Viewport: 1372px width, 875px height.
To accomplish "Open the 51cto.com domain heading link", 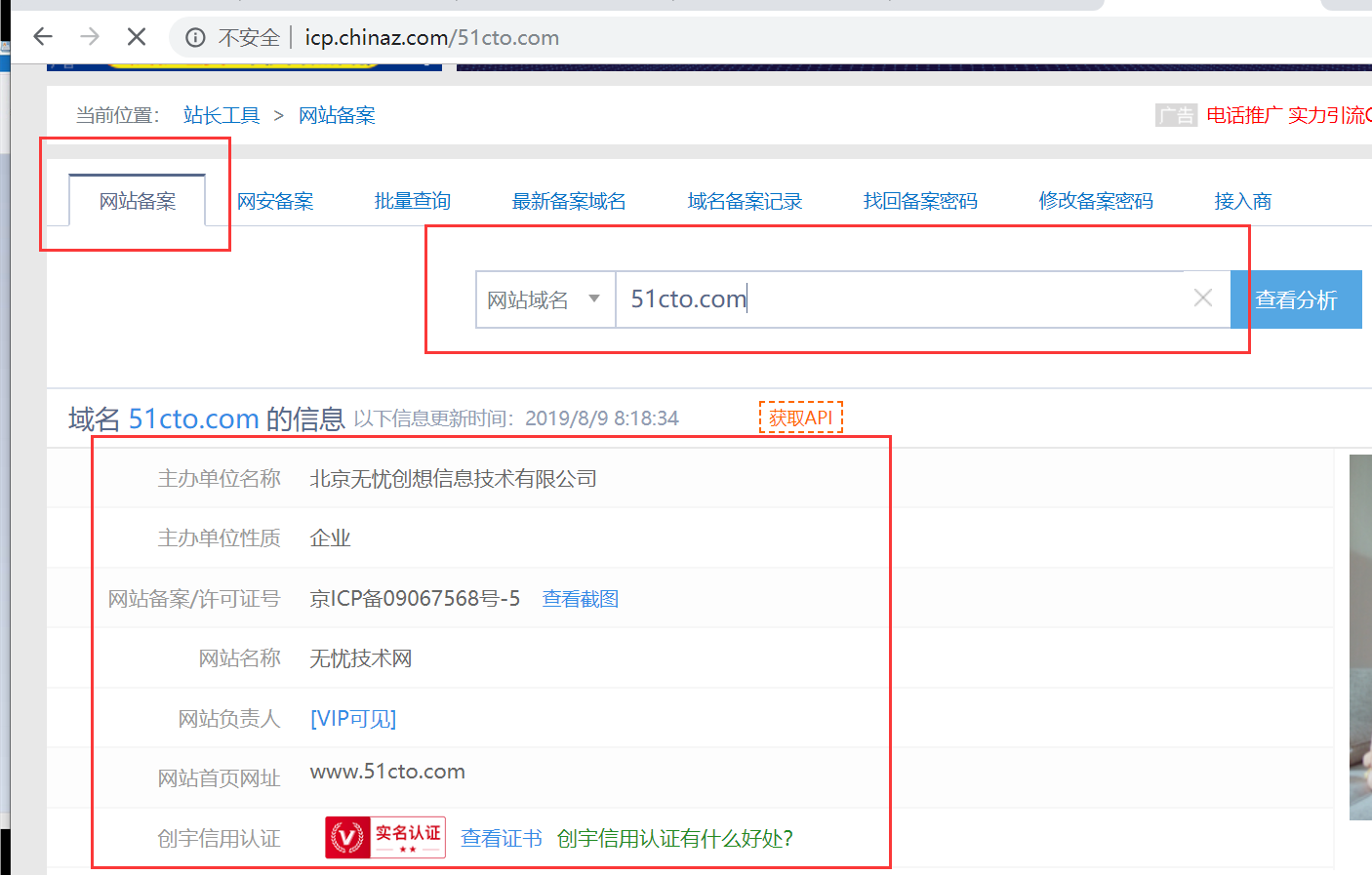I will [x=194, y=418].
